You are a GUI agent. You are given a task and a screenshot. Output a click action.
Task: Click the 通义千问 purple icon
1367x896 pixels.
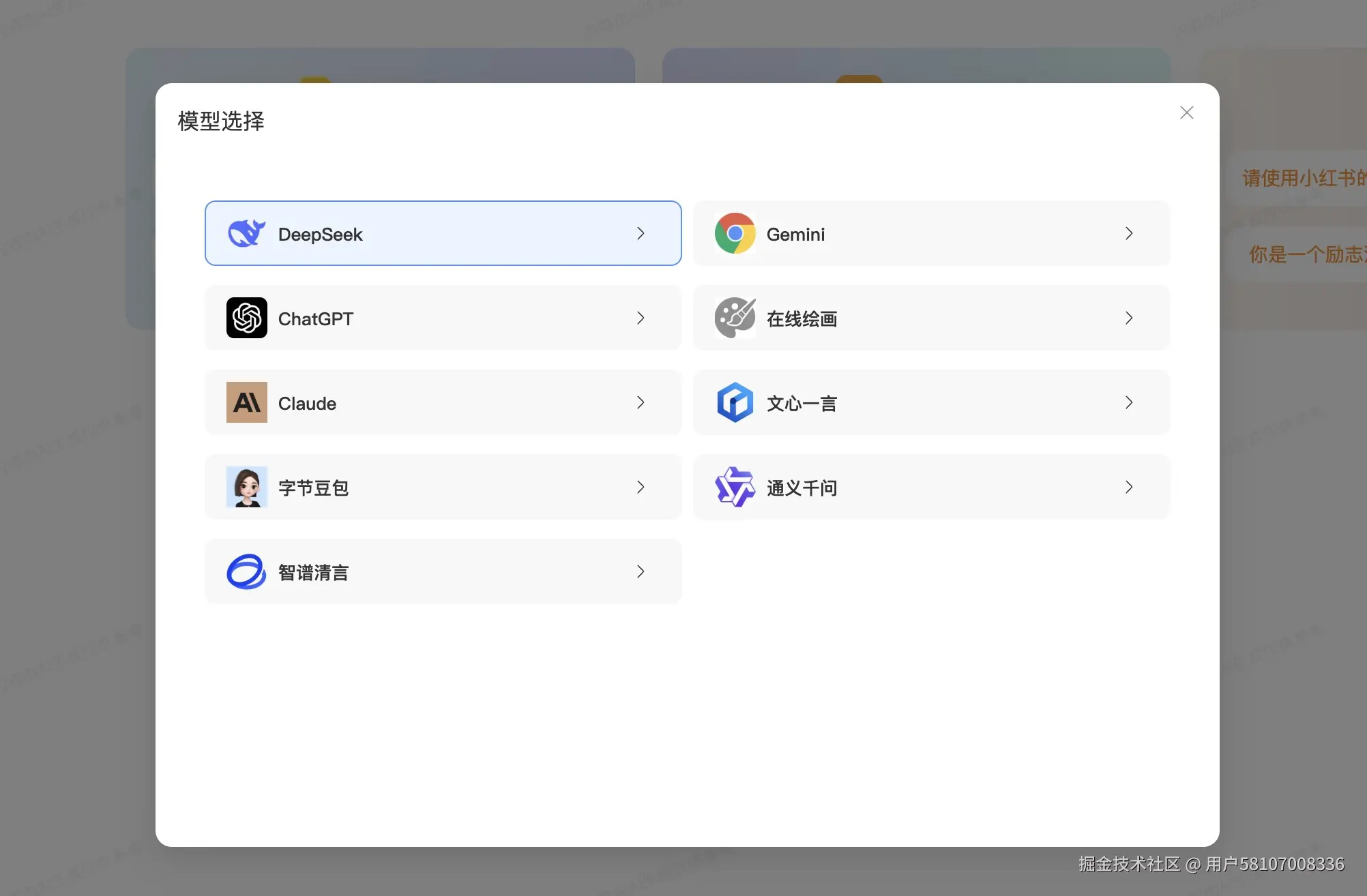coord(735,487)
